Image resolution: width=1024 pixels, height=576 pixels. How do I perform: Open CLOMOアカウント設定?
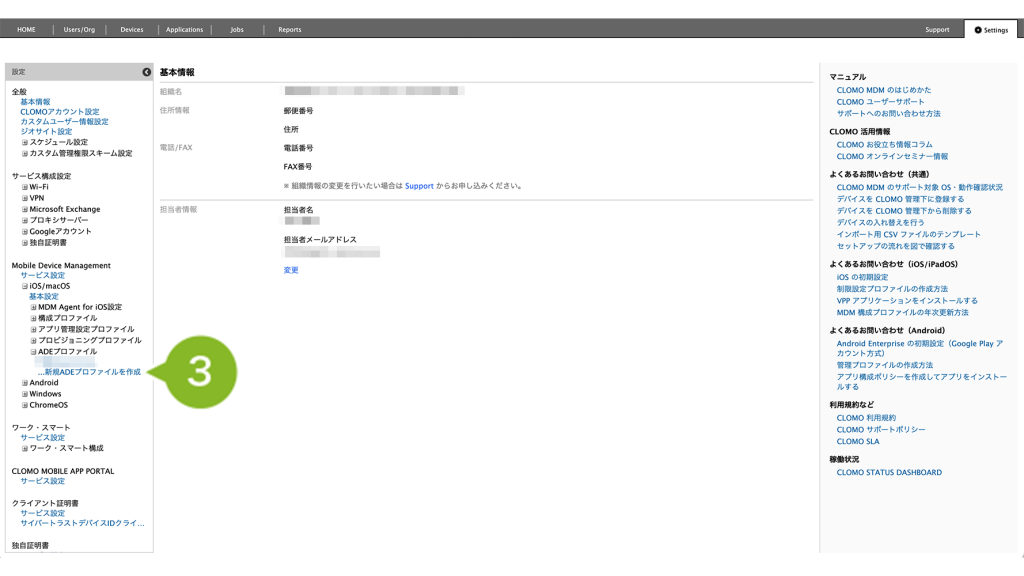tap(59, 112)
